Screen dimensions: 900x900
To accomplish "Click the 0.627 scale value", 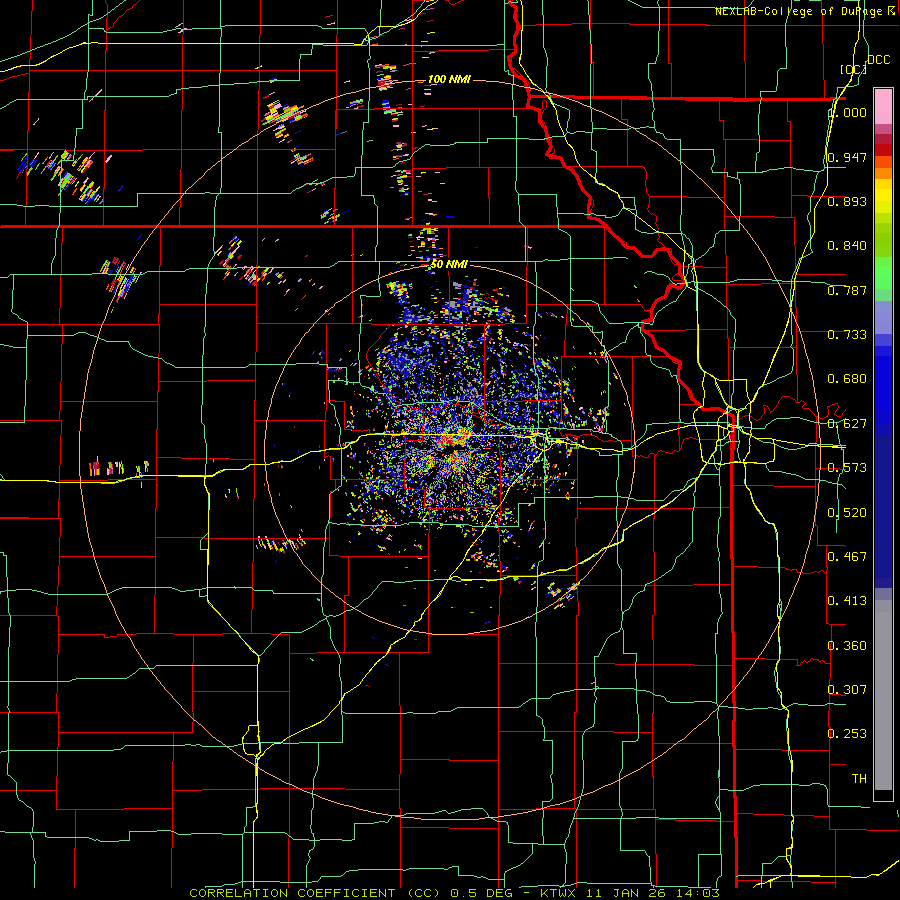I will pos(847,424).
